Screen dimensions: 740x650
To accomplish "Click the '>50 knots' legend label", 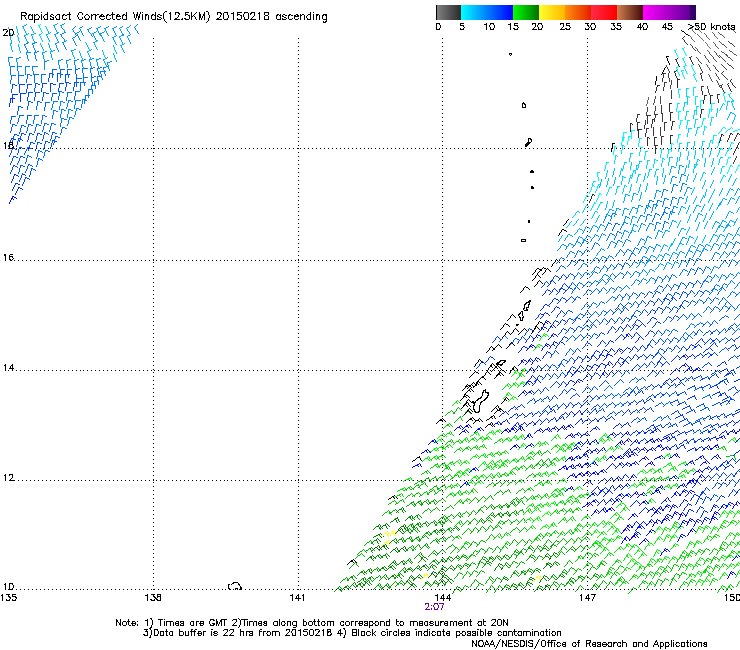I will [x=712, y=27].
